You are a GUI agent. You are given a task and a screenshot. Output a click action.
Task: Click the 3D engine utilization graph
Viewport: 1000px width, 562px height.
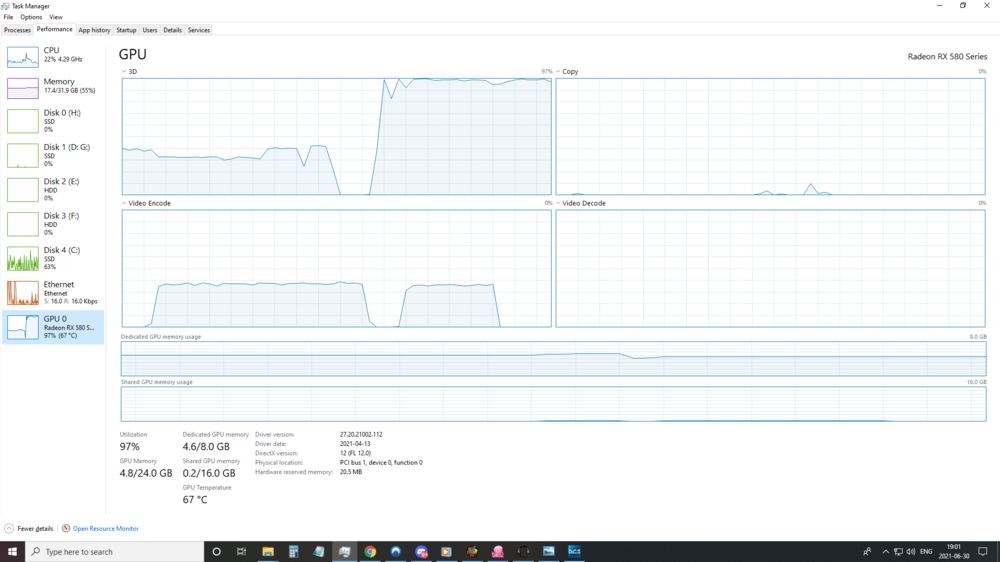(x=337, y=137)
